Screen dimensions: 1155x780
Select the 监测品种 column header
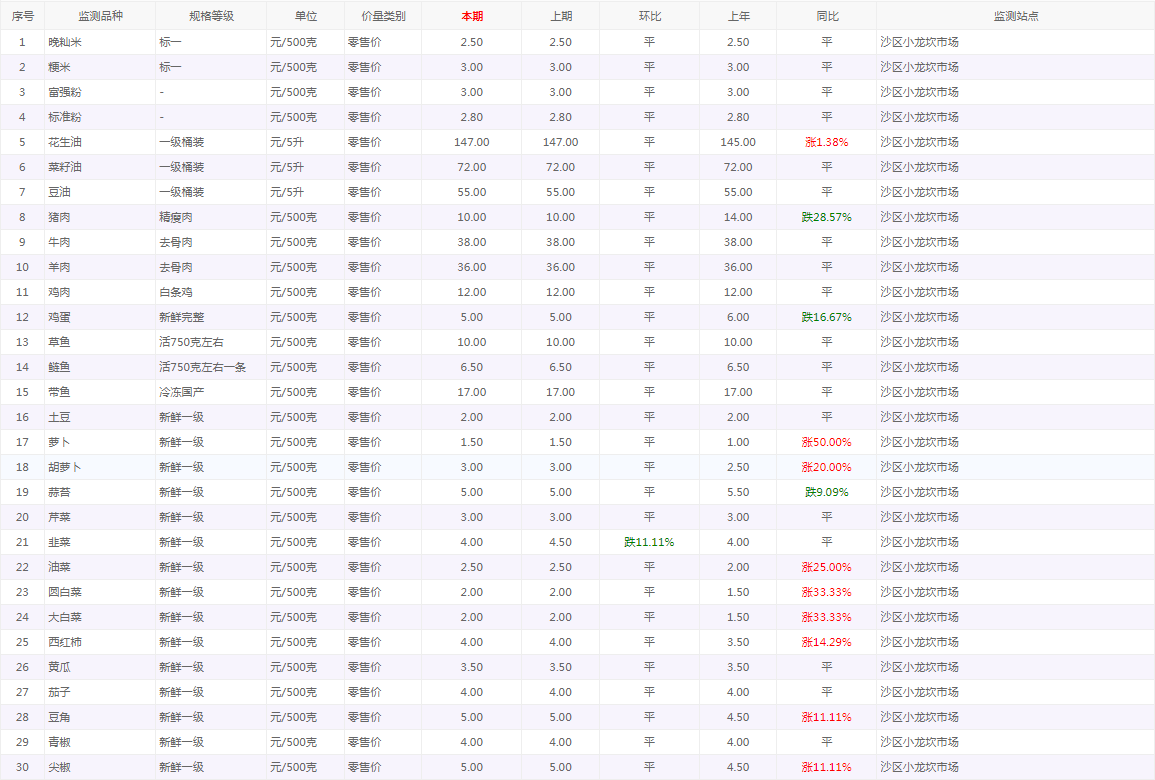click(99, 16)
